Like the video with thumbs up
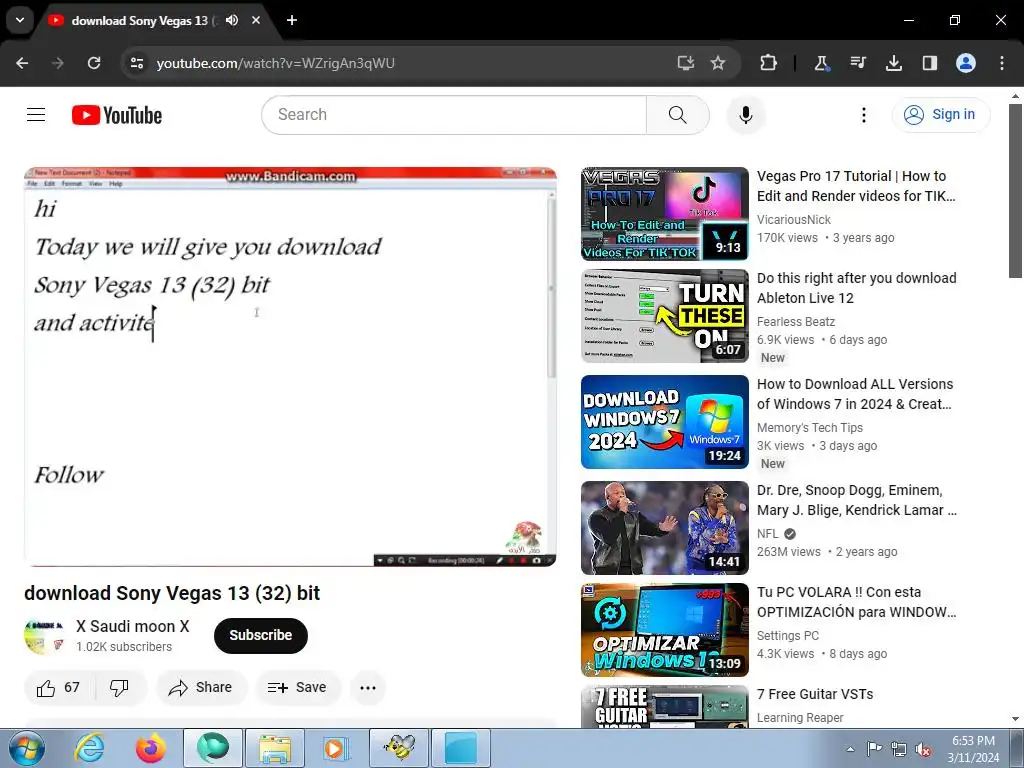Image resolution: width=1024 pixels, height=768 pixels. 59,687
